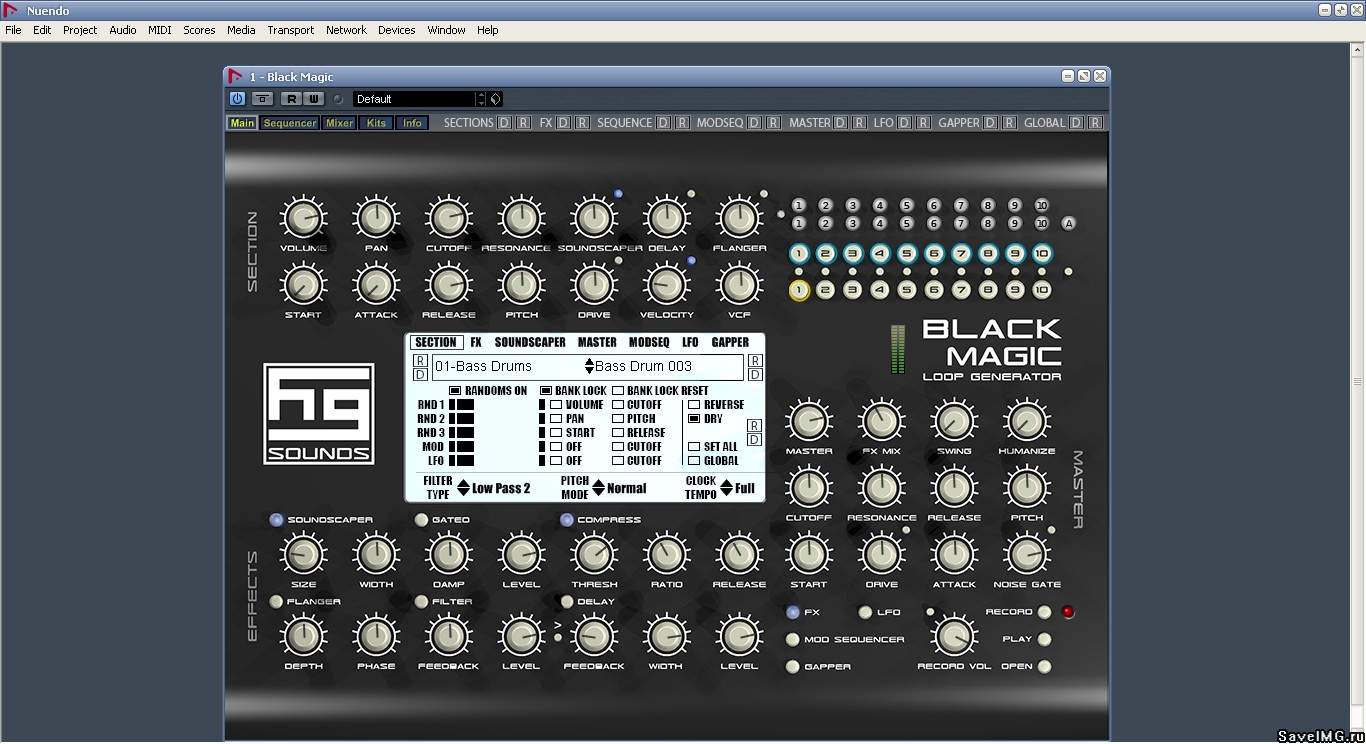Click the D button next to SECTIONS

[504, 123]
